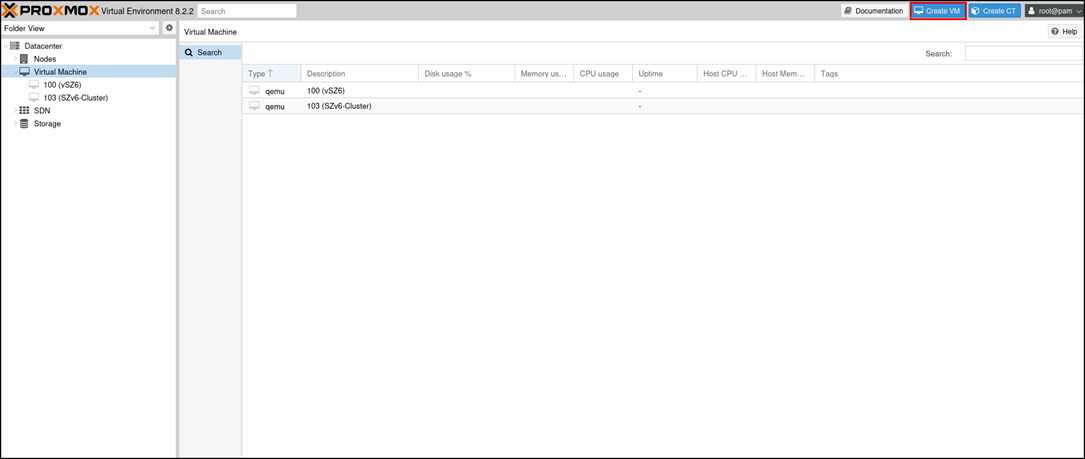Click the Proxmox logo
This screenshot has height=459, width=1085.
(51, 10)
